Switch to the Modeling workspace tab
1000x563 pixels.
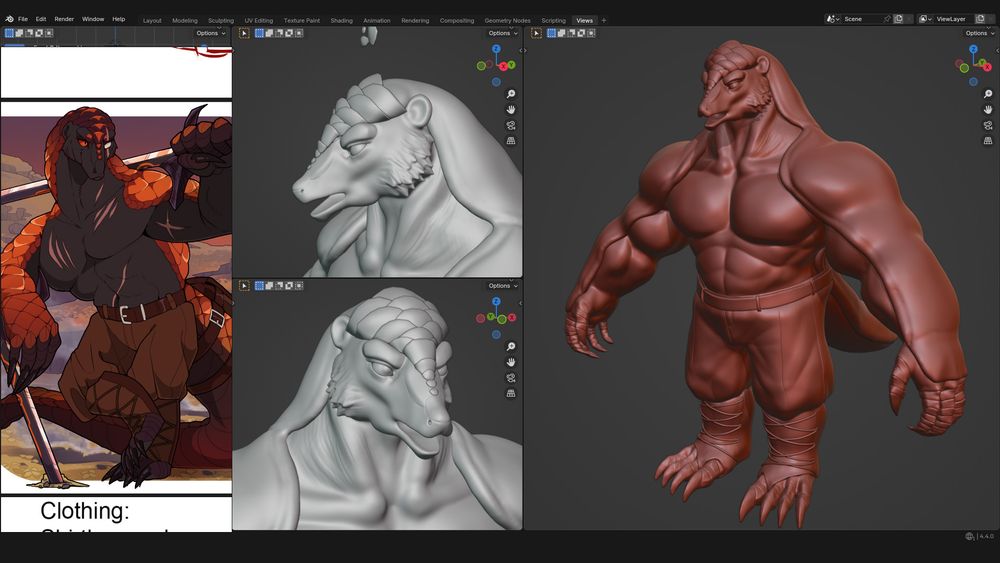click(x=185, y=20)
